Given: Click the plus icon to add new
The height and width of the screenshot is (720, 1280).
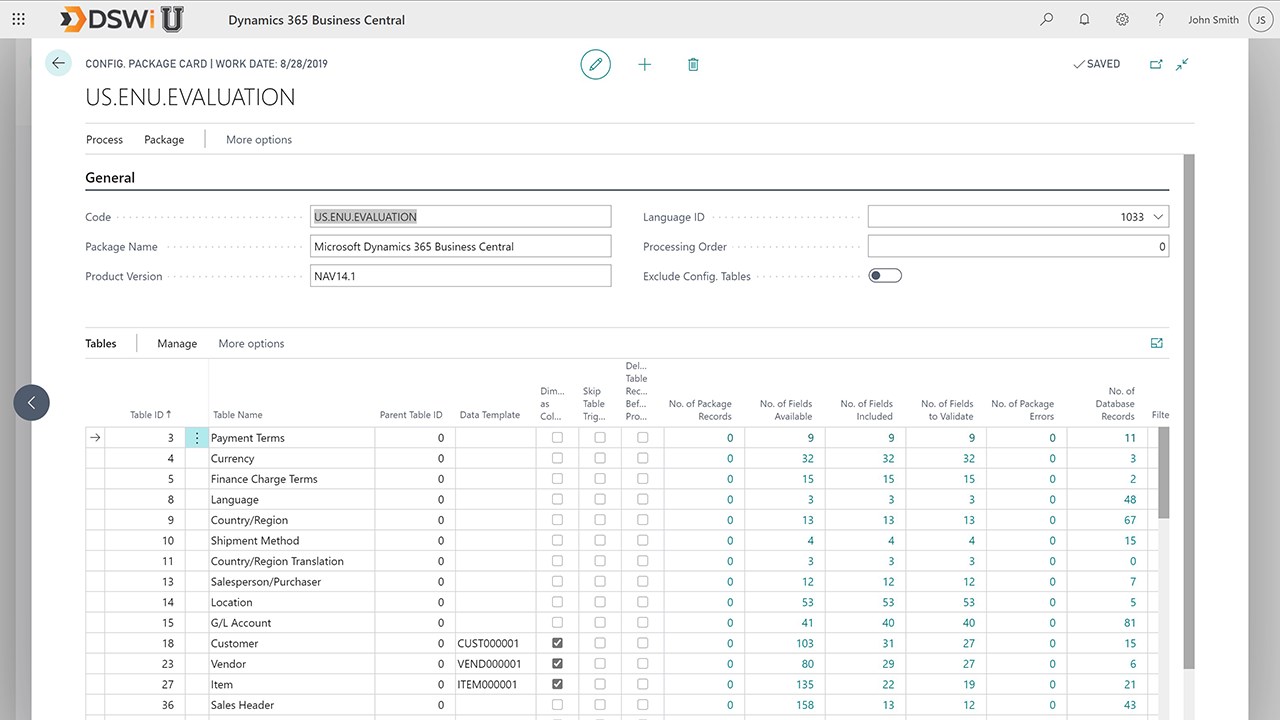Looking at the screenshot, I should click(645, 64).
